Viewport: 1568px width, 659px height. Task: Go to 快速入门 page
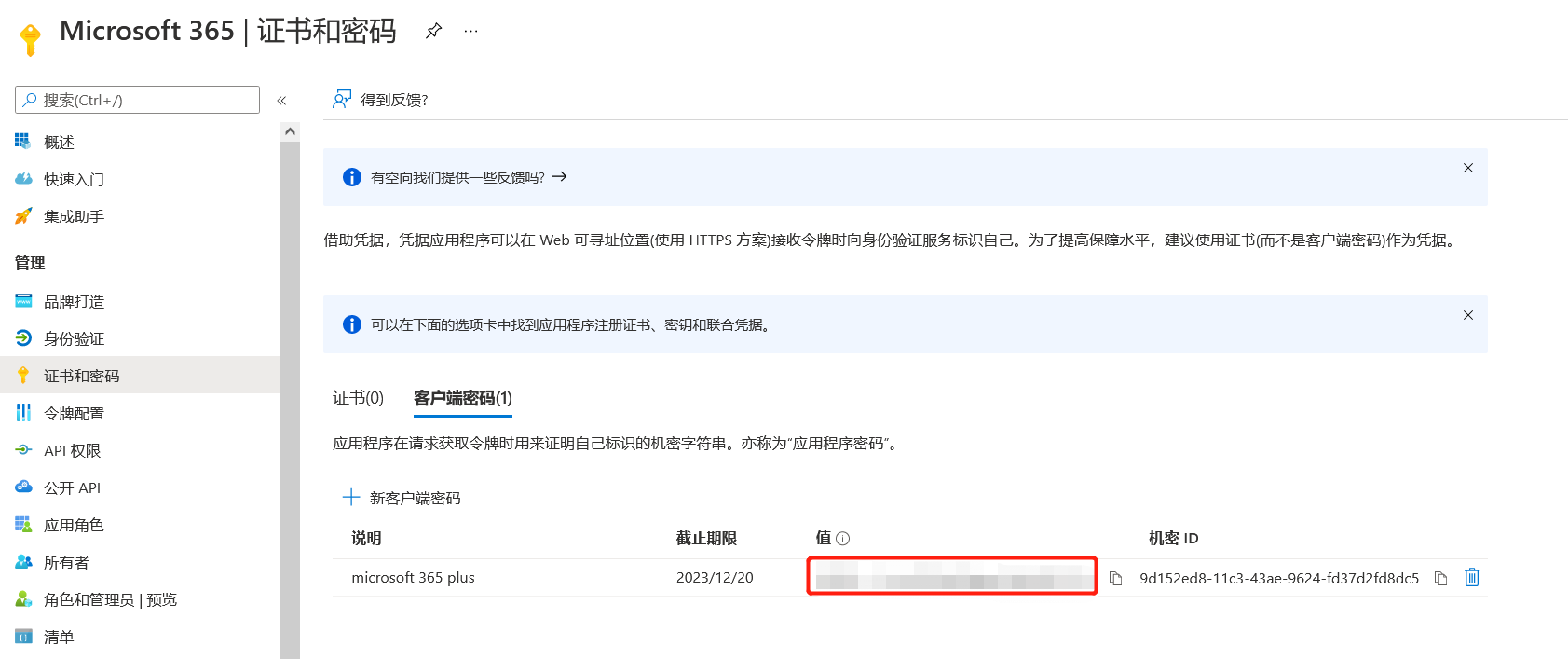tap(74, 179)
